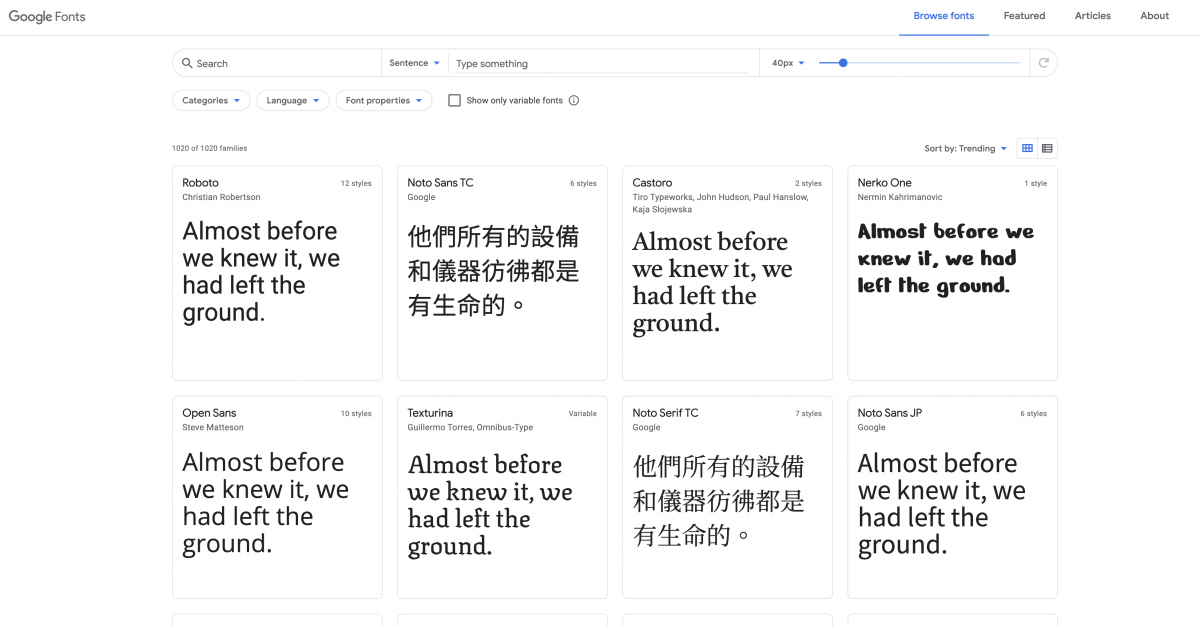Open the Sort by Trending dropdown
This screenshot has width=1200, height=626.
click(x=966, y=148)
